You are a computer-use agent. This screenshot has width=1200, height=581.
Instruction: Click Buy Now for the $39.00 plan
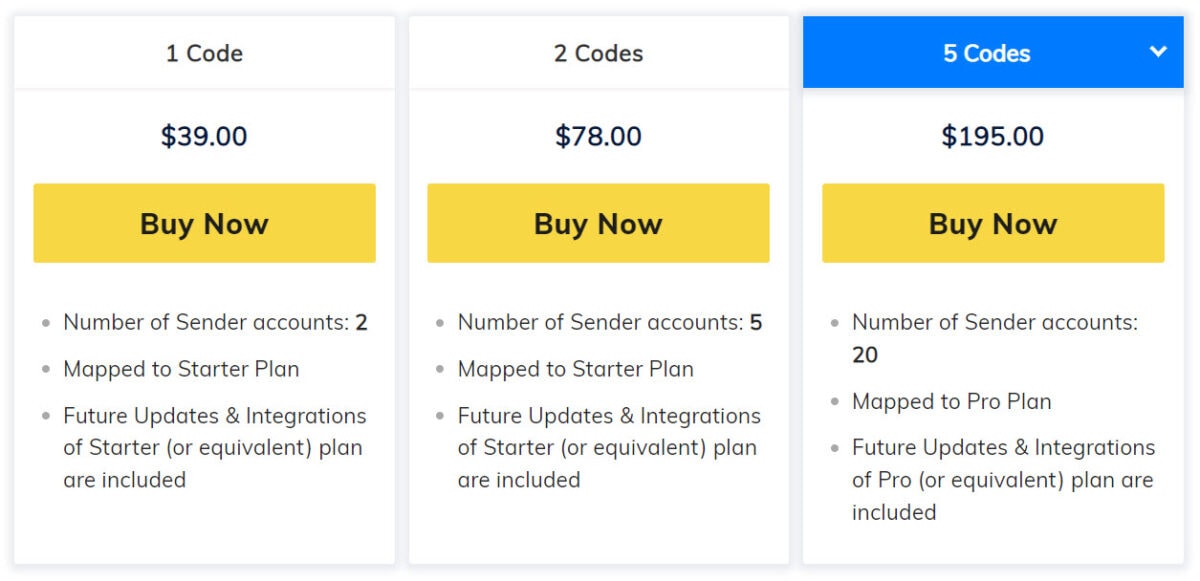(204, 223)
